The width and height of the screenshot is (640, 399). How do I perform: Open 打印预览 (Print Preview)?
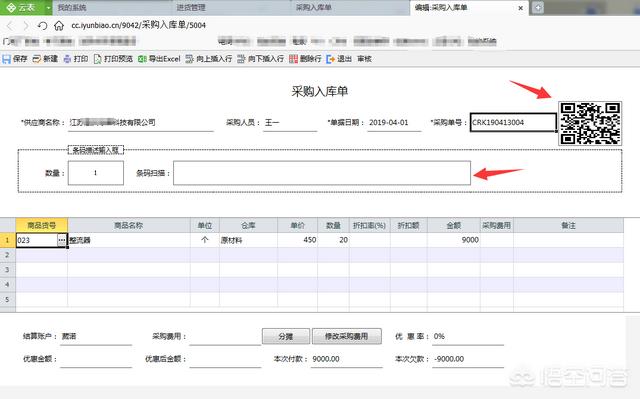coord(113,59)
